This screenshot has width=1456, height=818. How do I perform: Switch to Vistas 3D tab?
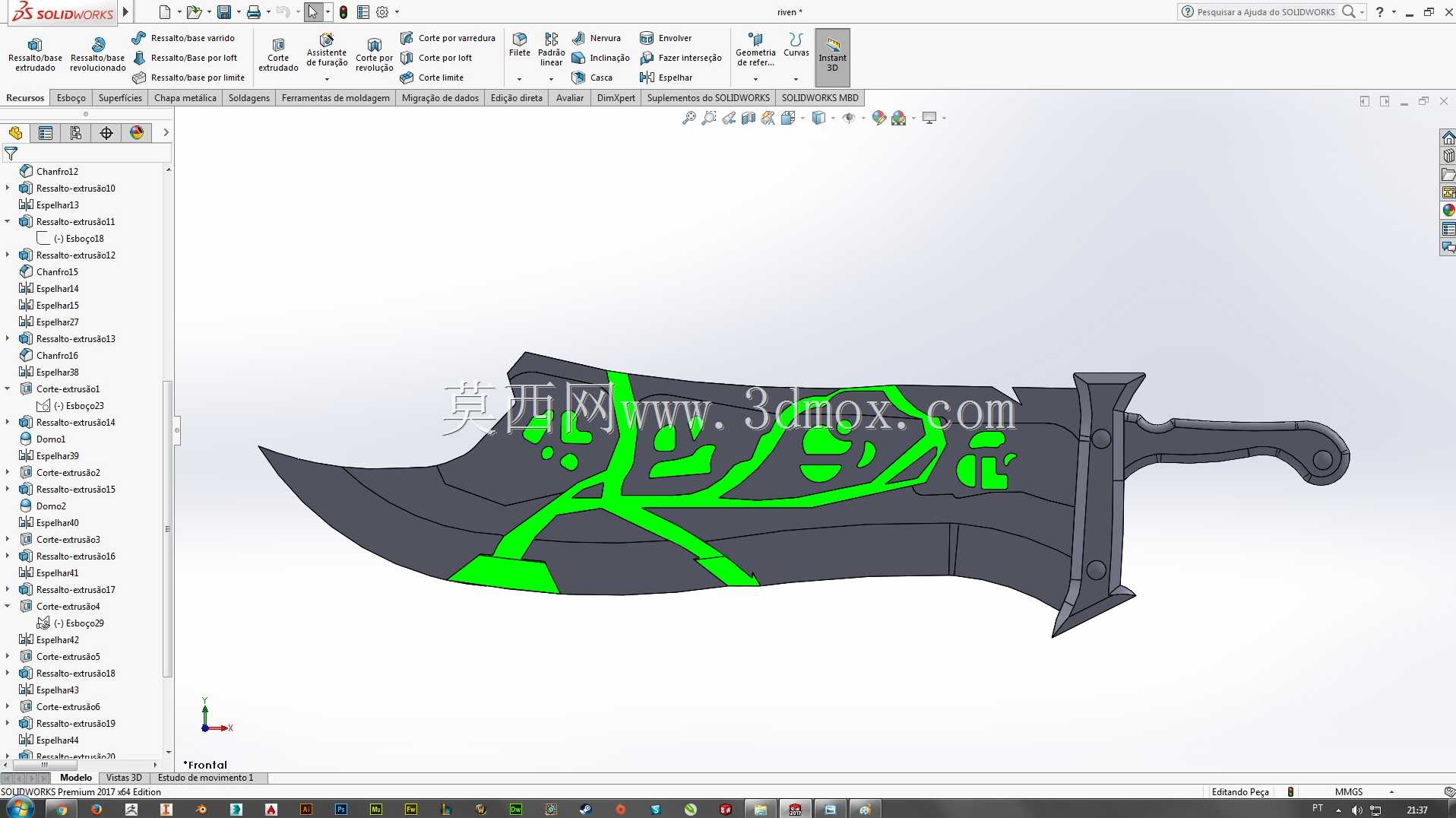point(124,778)
